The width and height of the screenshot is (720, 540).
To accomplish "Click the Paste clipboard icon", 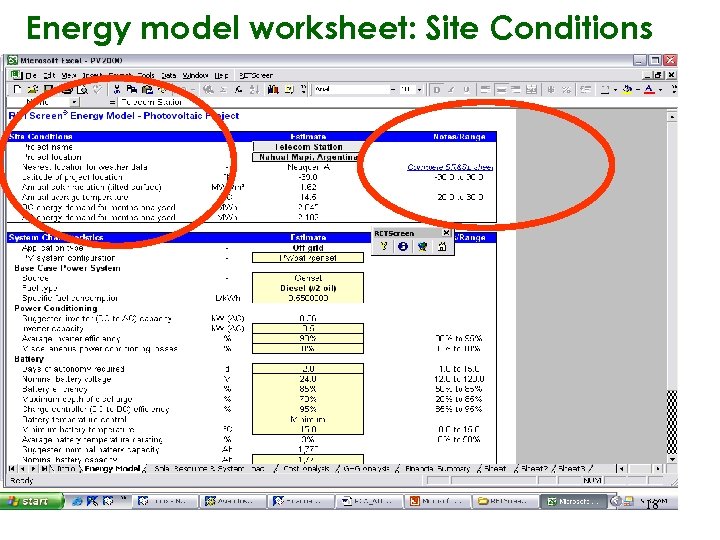I will coord(147,90).
